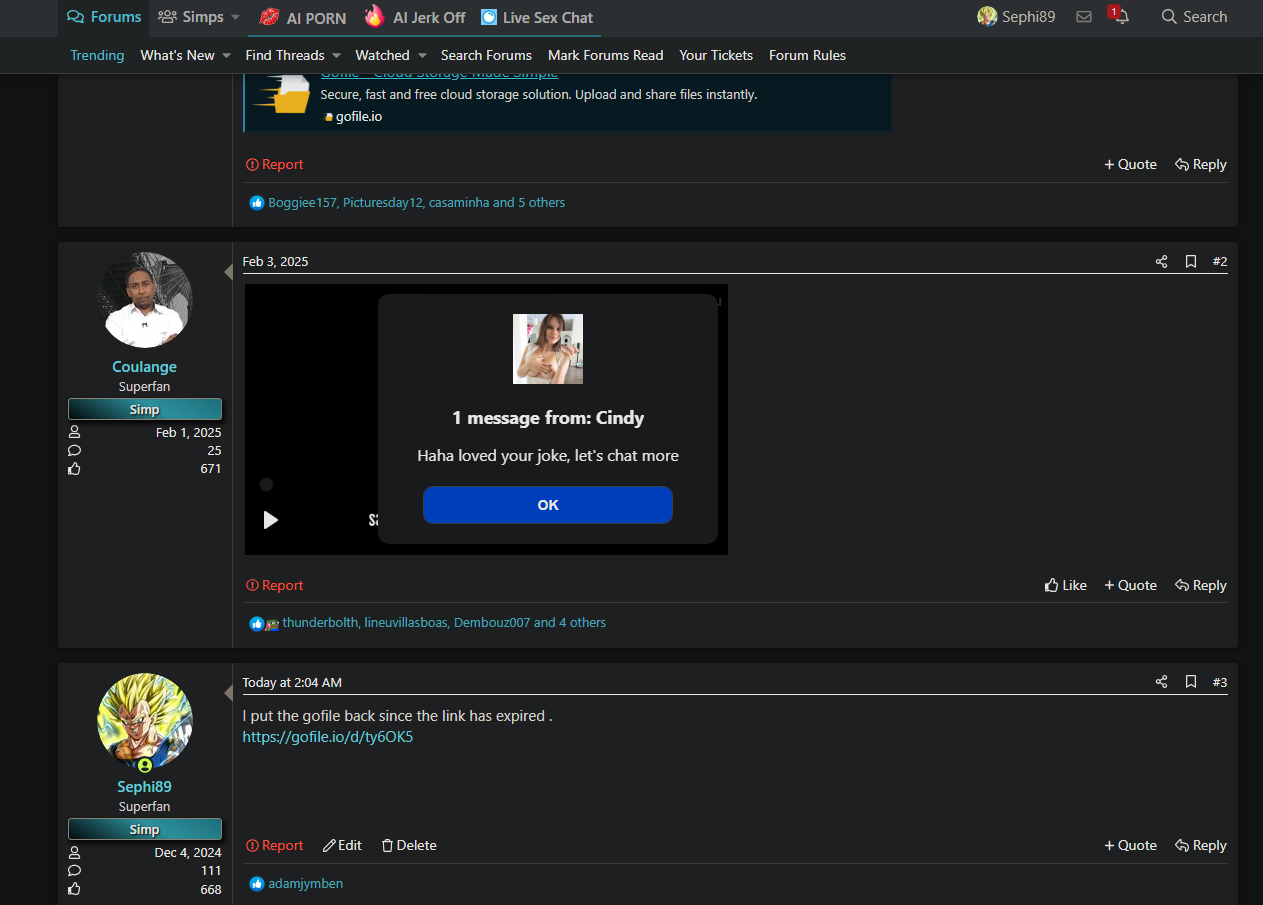Expand the What's New dropdown arrow
1263x905 pixels.
coord(226,56)
